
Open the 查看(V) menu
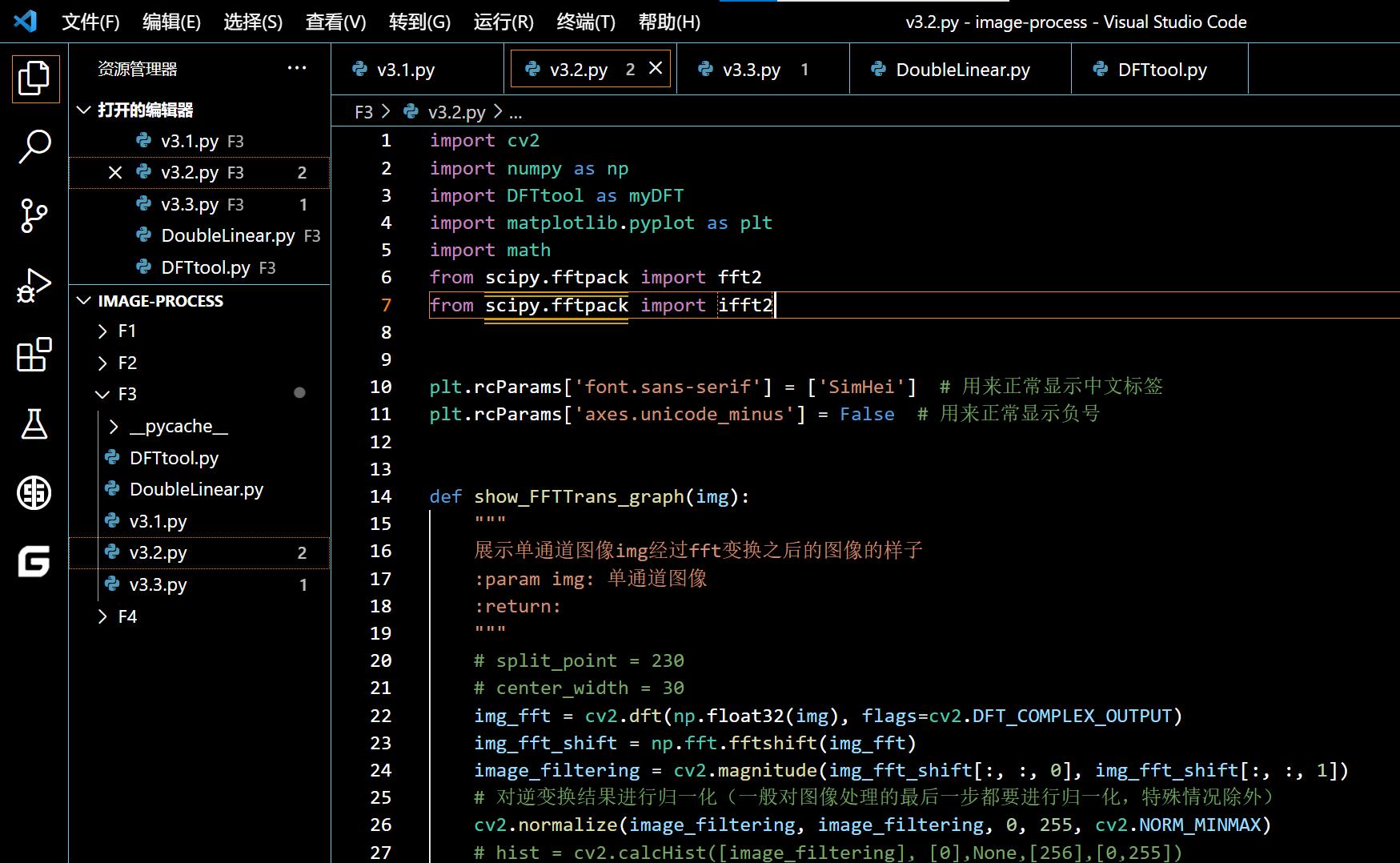click(x=335, y=22)
